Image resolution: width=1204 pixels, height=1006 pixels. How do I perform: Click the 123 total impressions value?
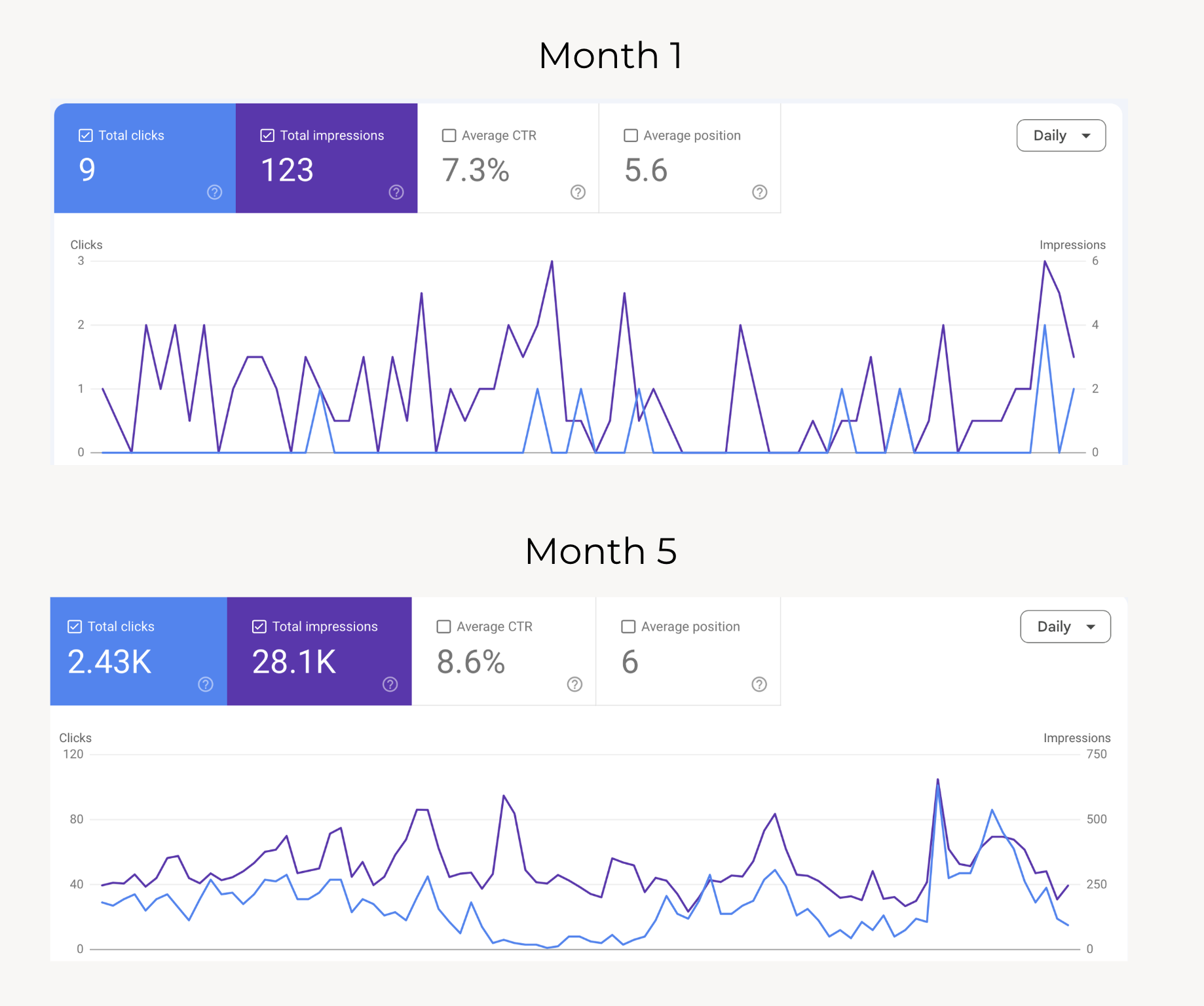click(287, 170)
